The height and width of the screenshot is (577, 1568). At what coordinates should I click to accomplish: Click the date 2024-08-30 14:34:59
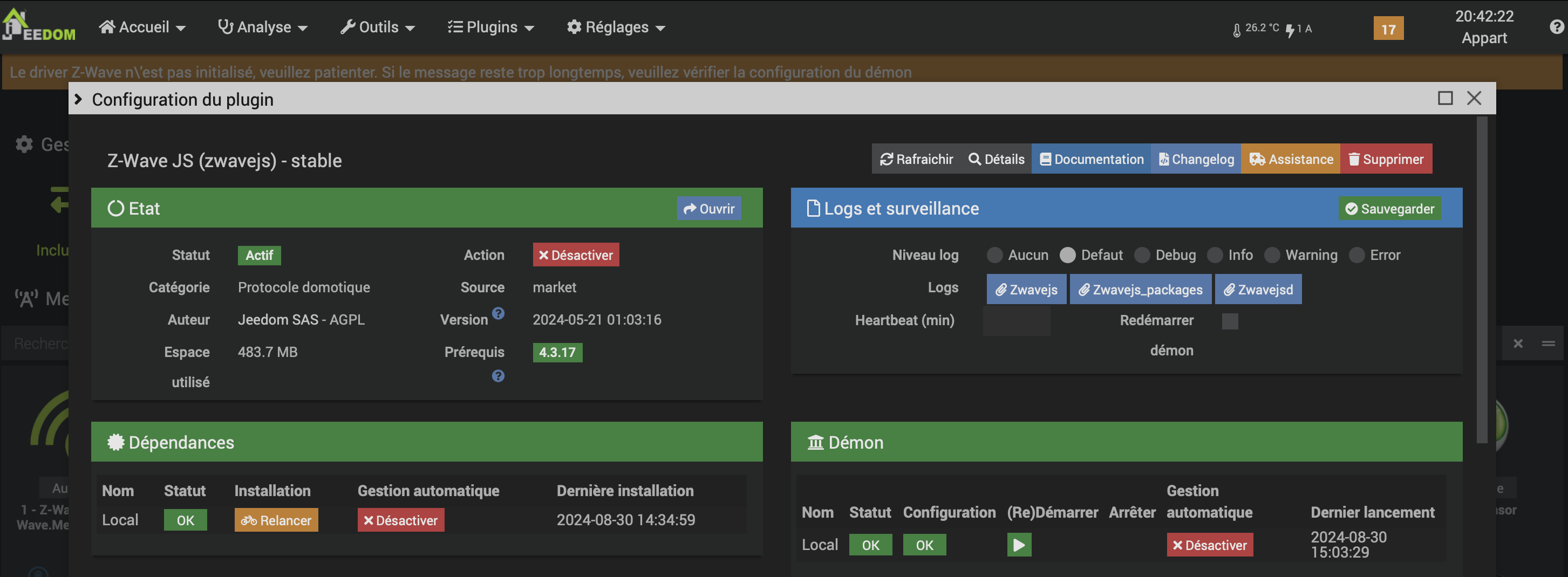(x=626, y=520)
